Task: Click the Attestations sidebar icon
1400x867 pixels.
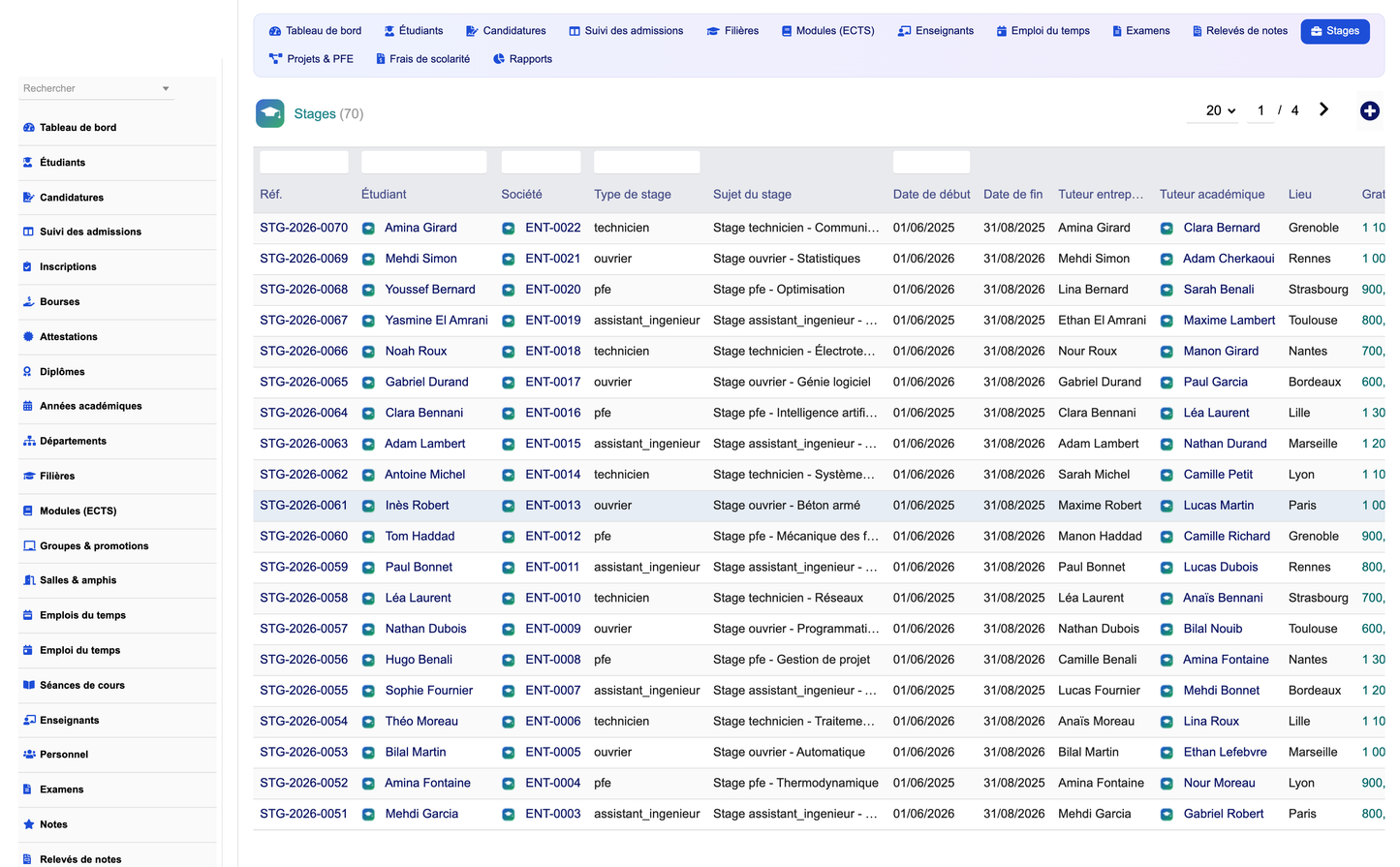Action: (29, 337)
